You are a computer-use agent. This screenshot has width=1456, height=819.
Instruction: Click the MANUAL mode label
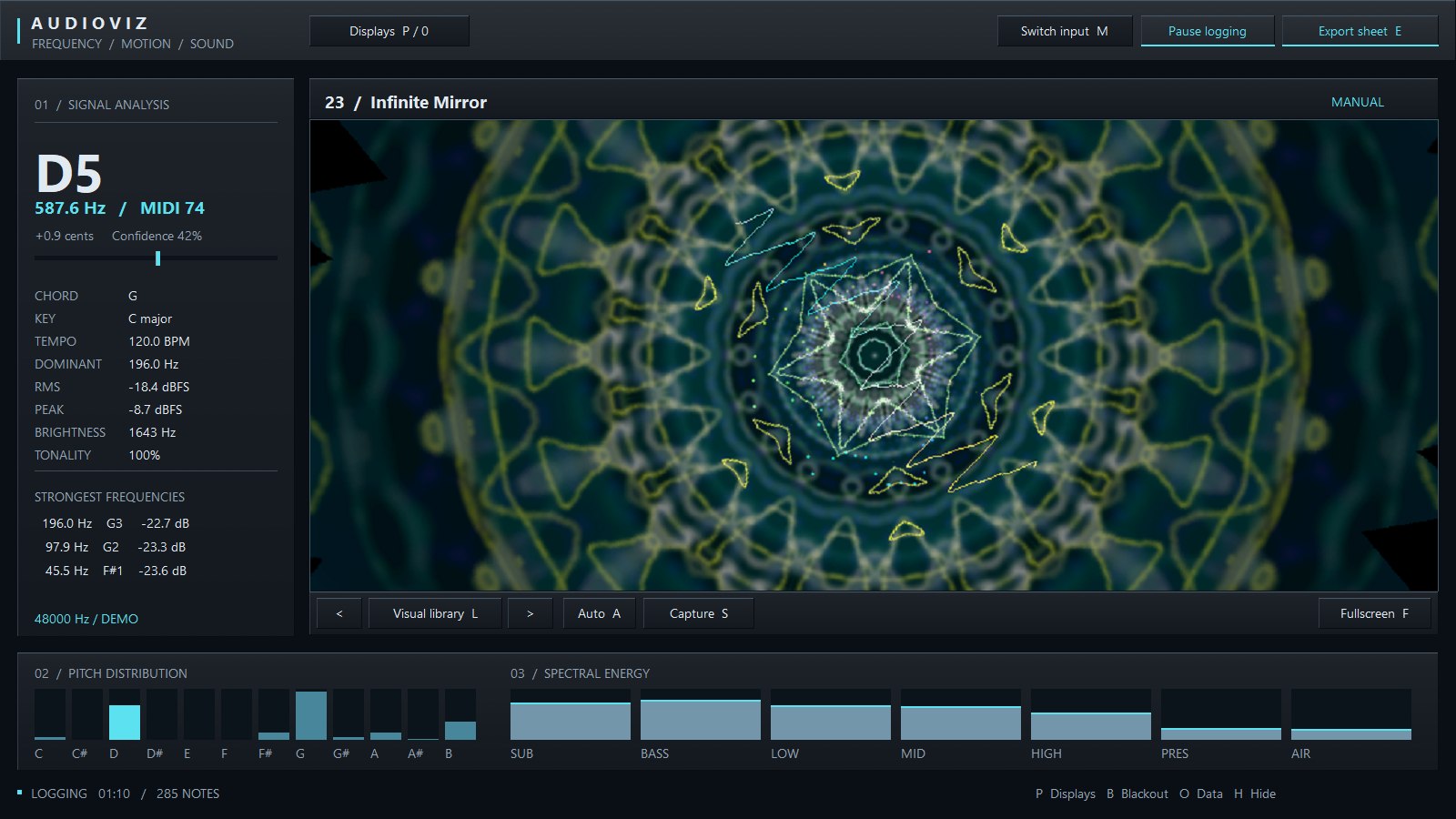click(x=1358, y=102)
